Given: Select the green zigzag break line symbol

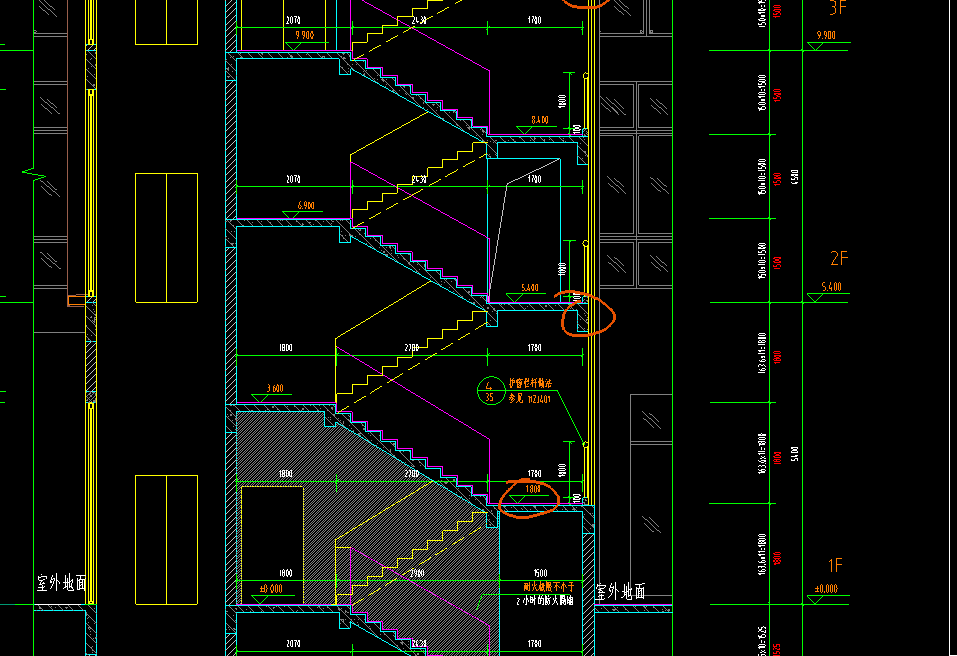Looking at the screenshot, I should pyautogui.click(x=34, y=175).
